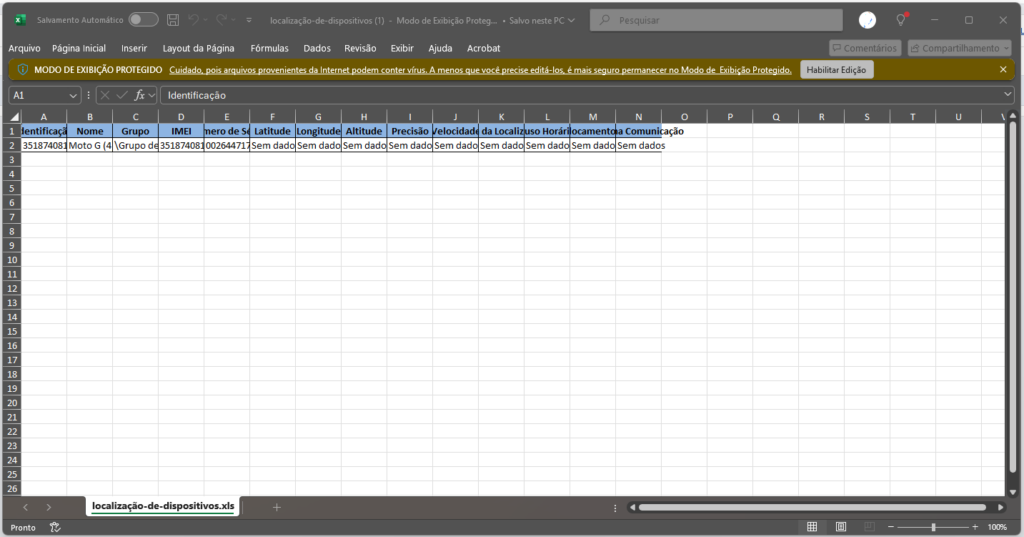The width and height of the screenshot is (1024, 537).
Task: Open the user account avatar
Action: pyautogui.click(x=867, y=20)
